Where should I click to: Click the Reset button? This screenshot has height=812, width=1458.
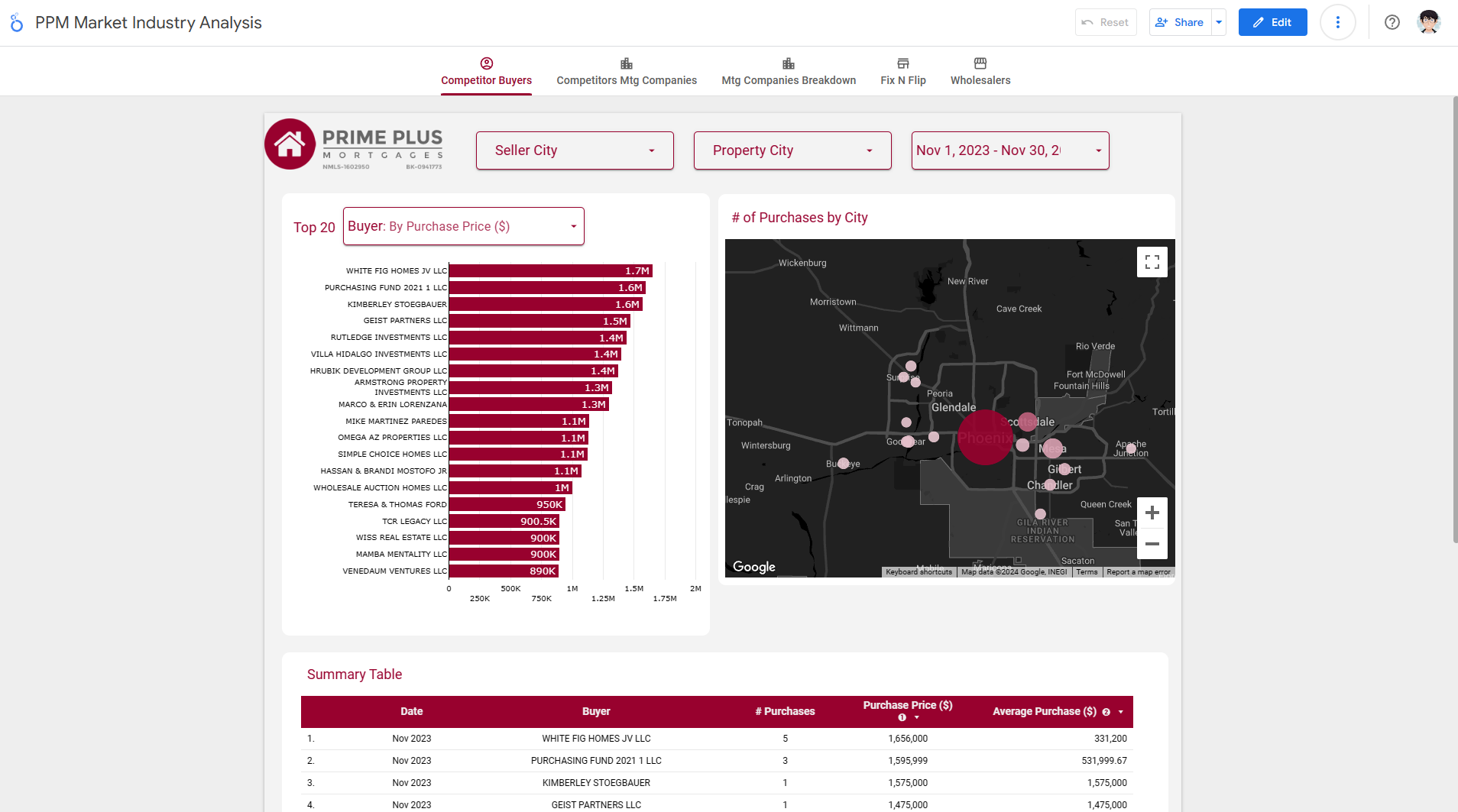point(1106,22)
